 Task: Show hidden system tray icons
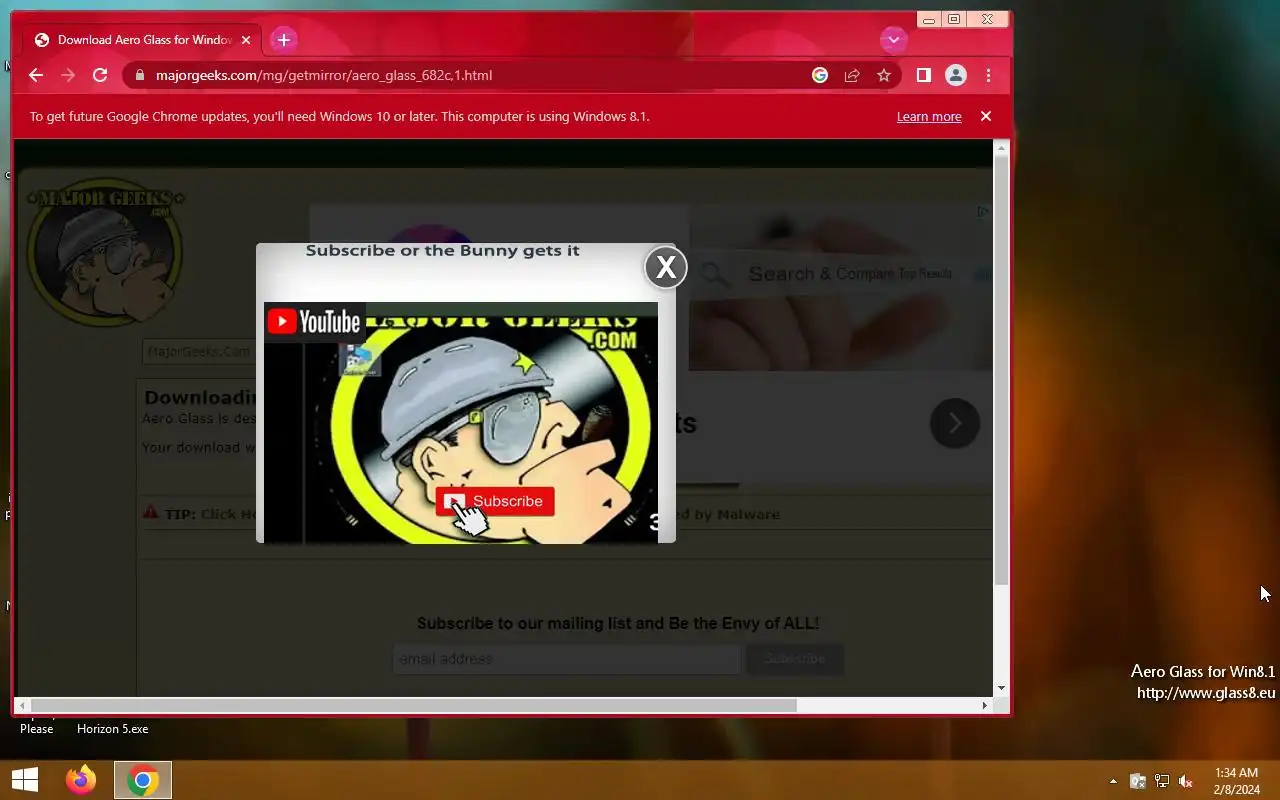[x=1113, y=781]
